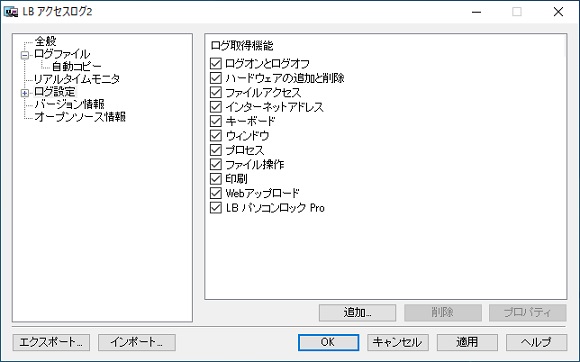Select ログファイル in the tree
The image size is (580, 362).
(x=62, y=54)
